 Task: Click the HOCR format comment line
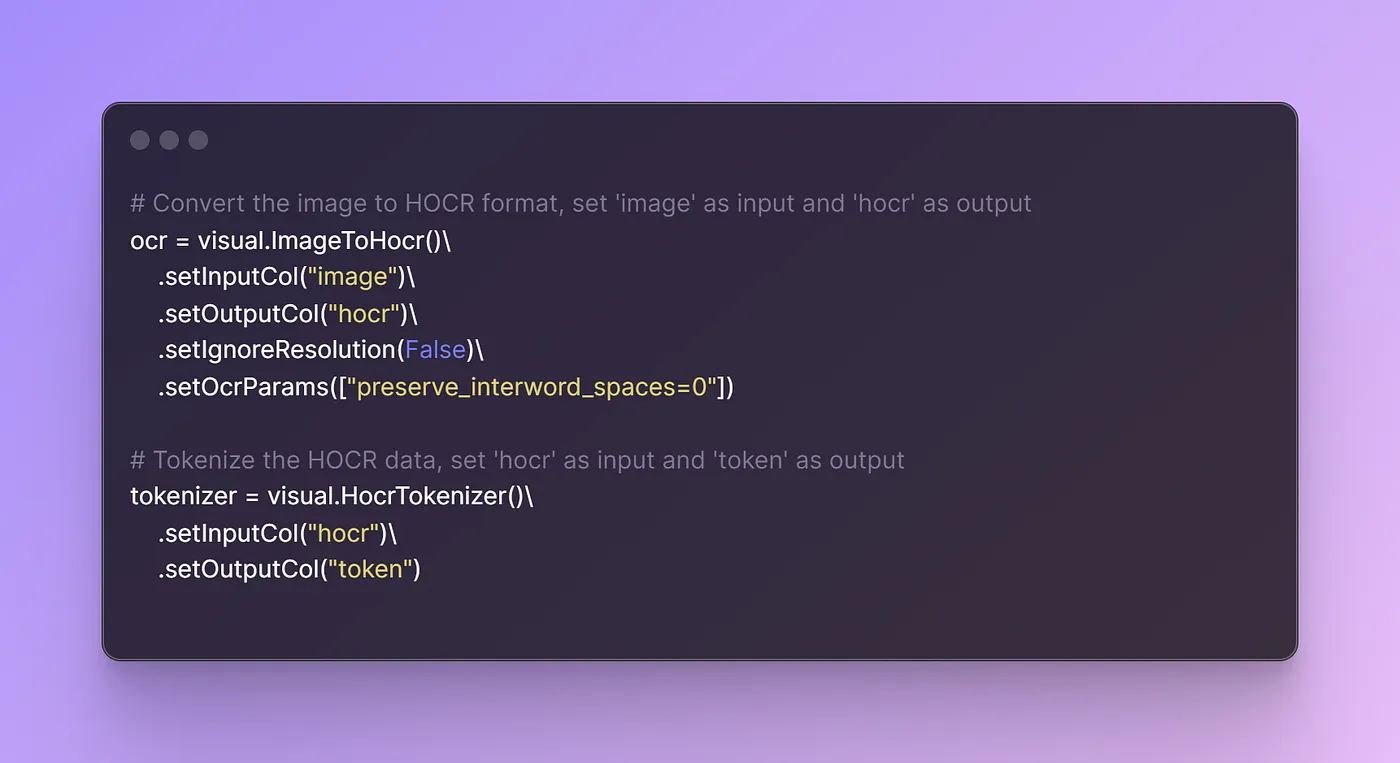coord(580,204)
